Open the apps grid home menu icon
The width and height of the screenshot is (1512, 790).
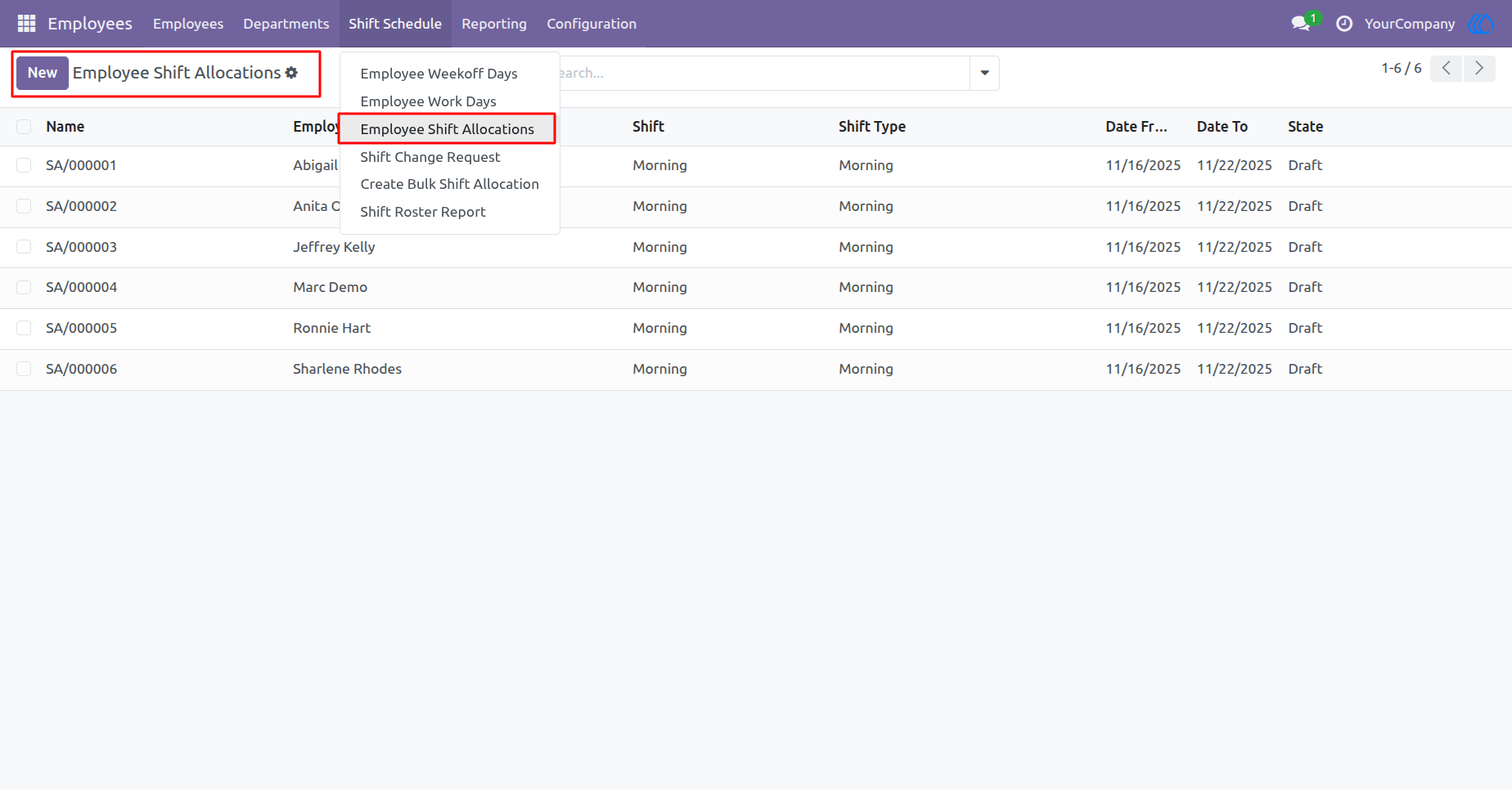tap(26, 24)
